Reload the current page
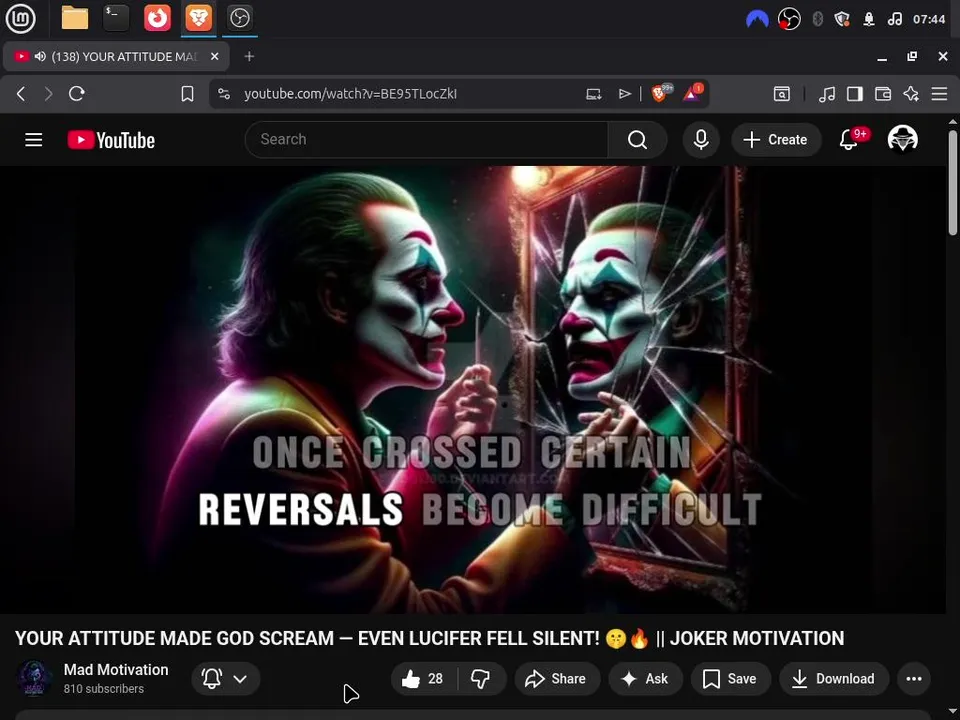The image size is (960, 720). (77, 94)
